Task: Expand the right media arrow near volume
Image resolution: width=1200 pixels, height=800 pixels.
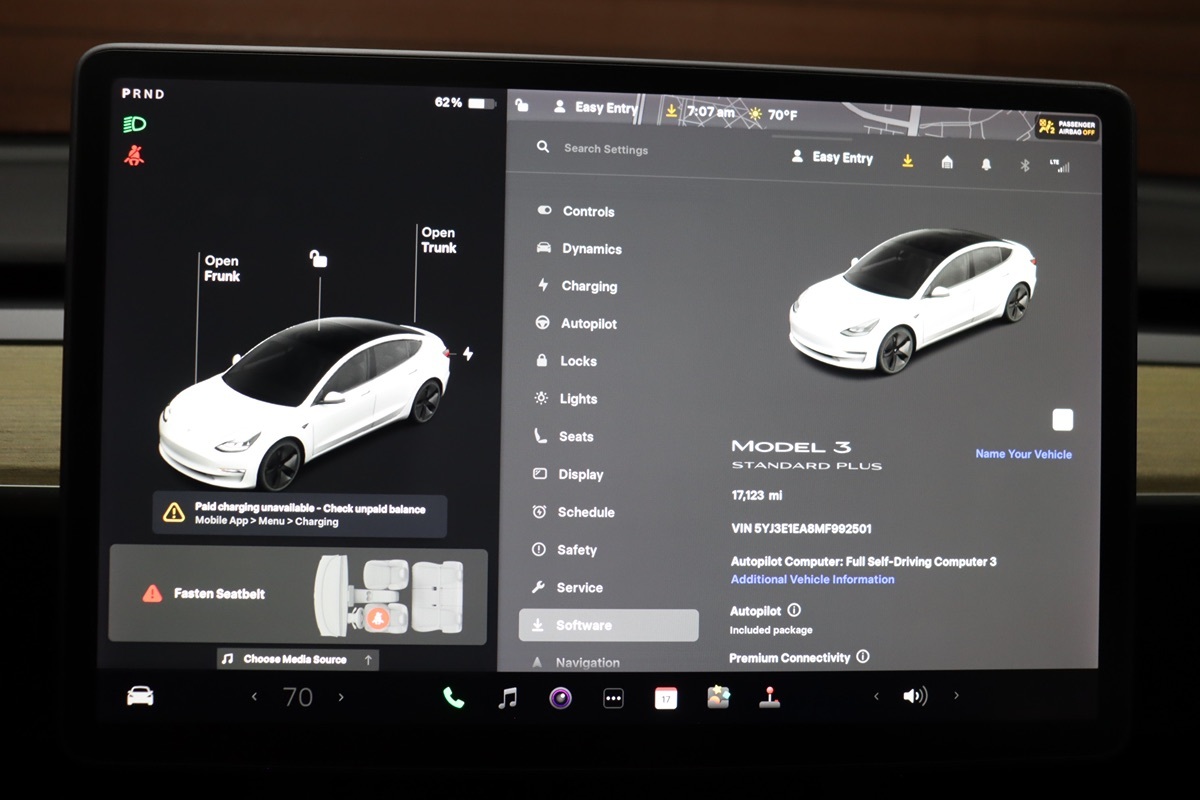Action: 956,694
